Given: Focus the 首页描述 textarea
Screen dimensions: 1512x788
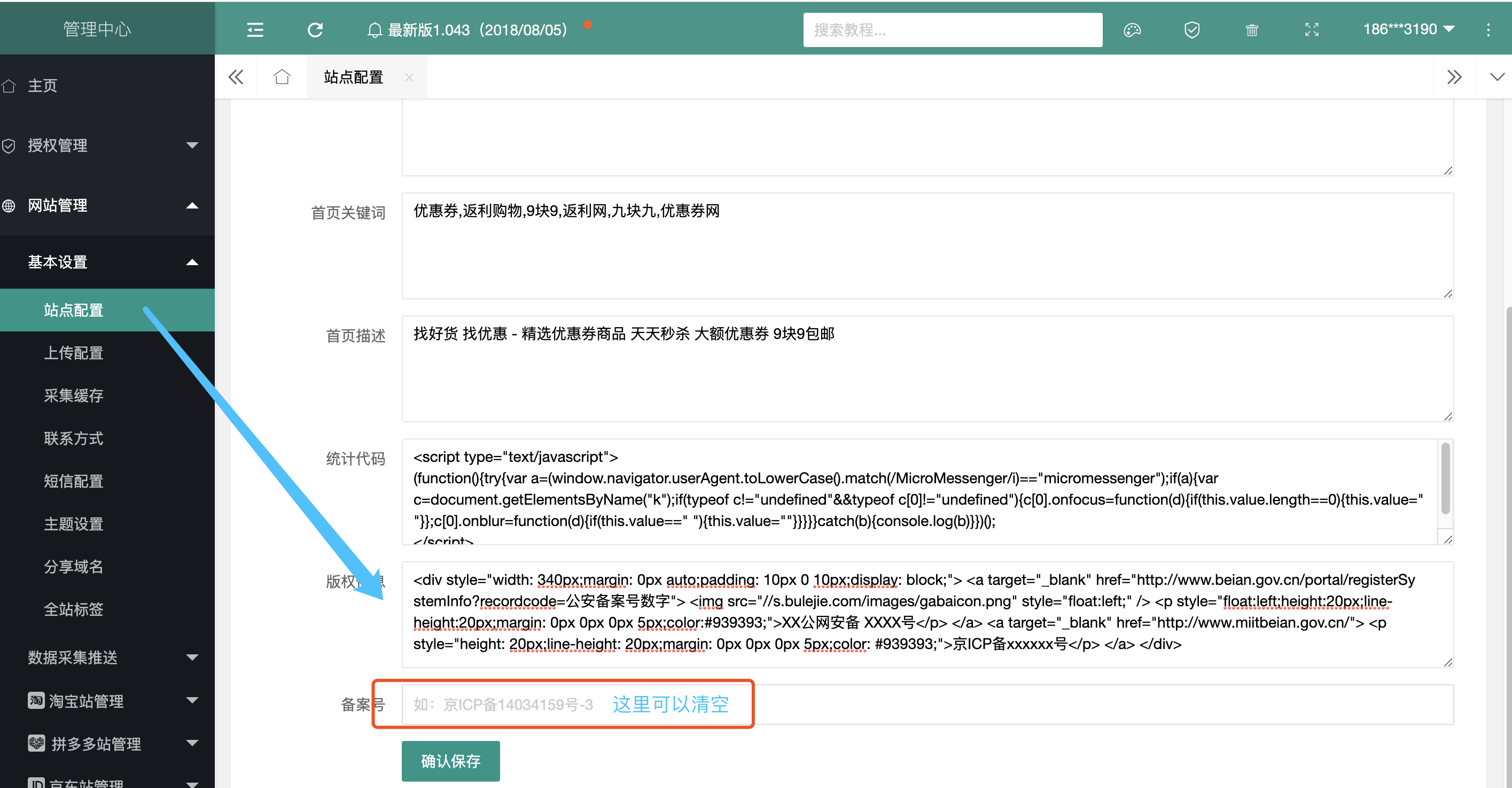Looking at the screenshot, I should 928,369.
